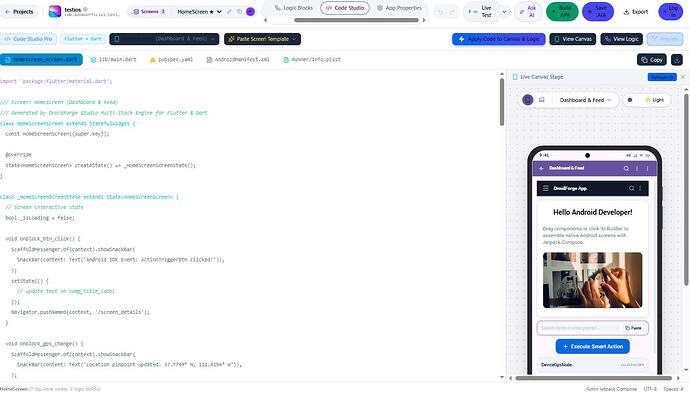
Task: Click search icon in purple Dashboard & Feed bar
Action: coord(626,168)
